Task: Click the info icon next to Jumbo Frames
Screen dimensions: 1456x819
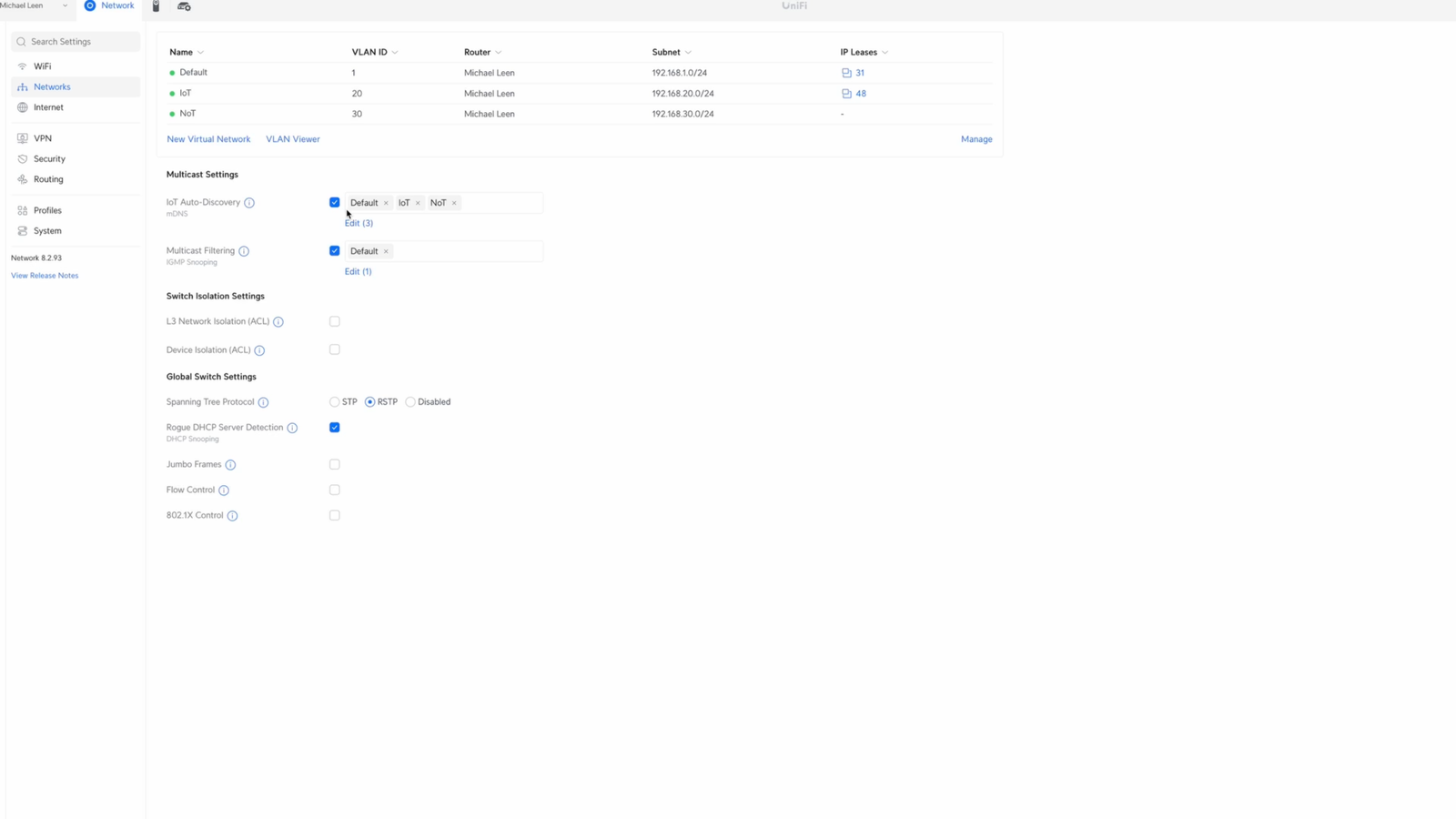Action: (x=230, y=464)
